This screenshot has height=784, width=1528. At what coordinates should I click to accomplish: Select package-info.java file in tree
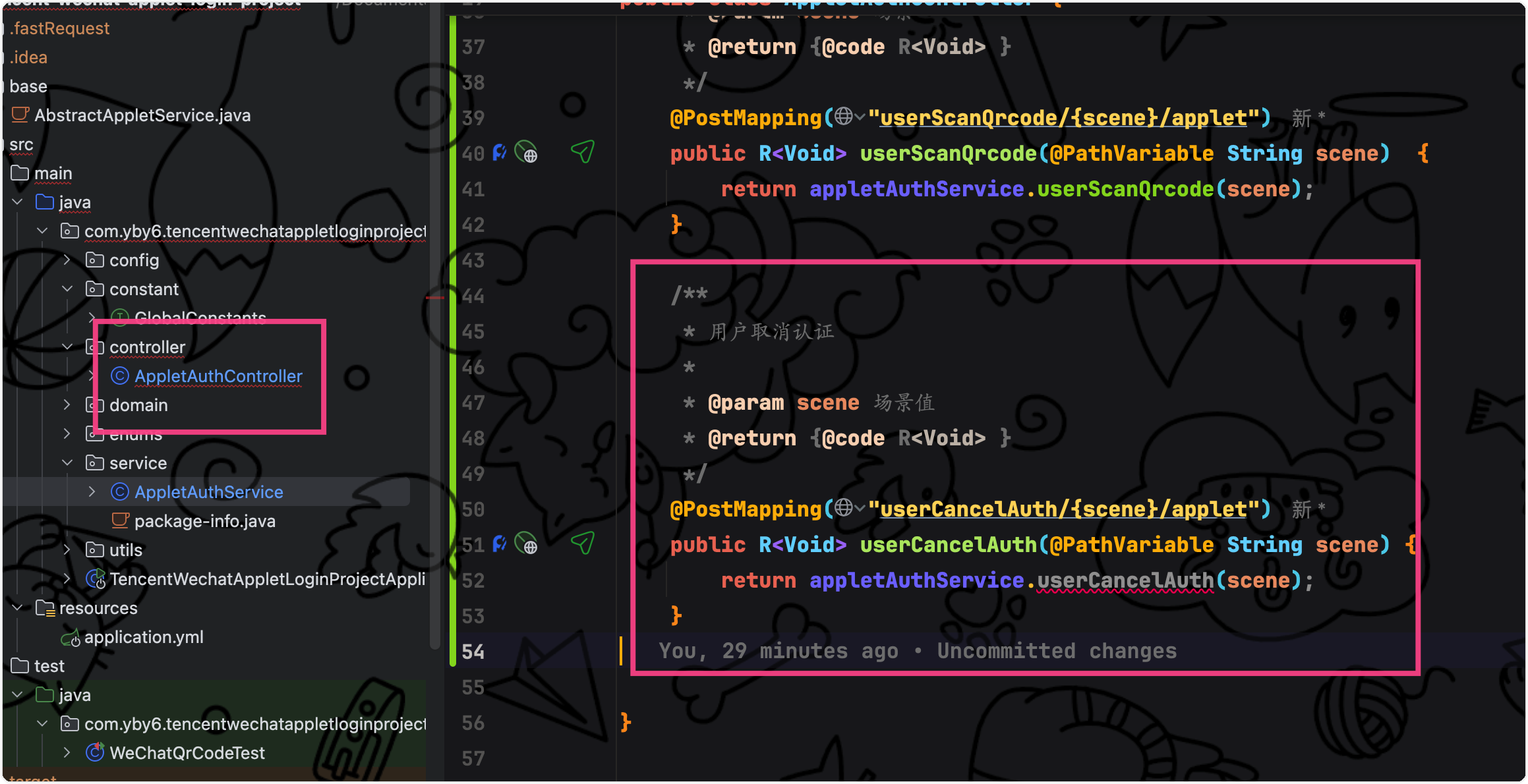pos(204,521)
